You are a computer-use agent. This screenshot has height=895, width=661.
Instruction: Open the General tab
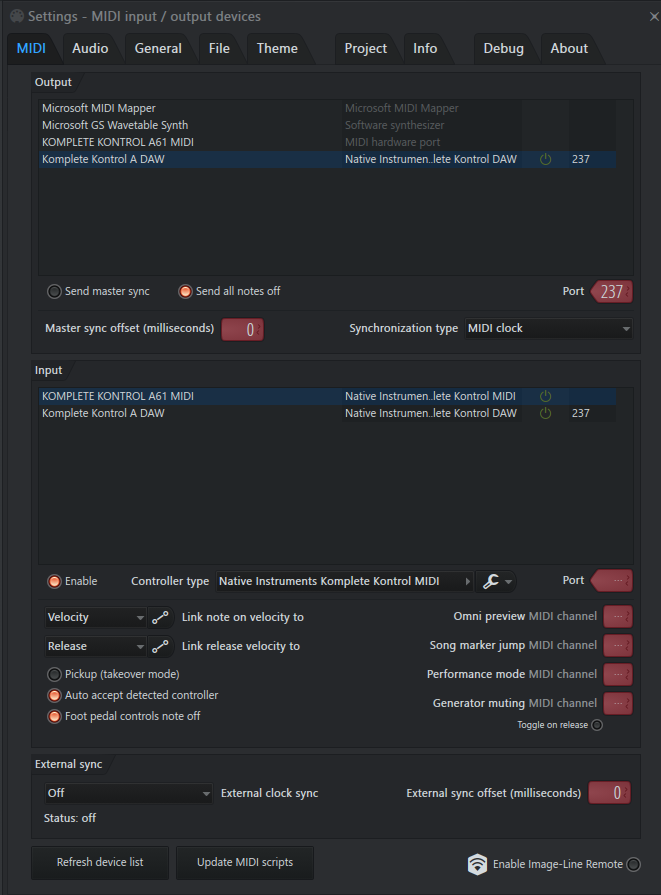[158, 49]
